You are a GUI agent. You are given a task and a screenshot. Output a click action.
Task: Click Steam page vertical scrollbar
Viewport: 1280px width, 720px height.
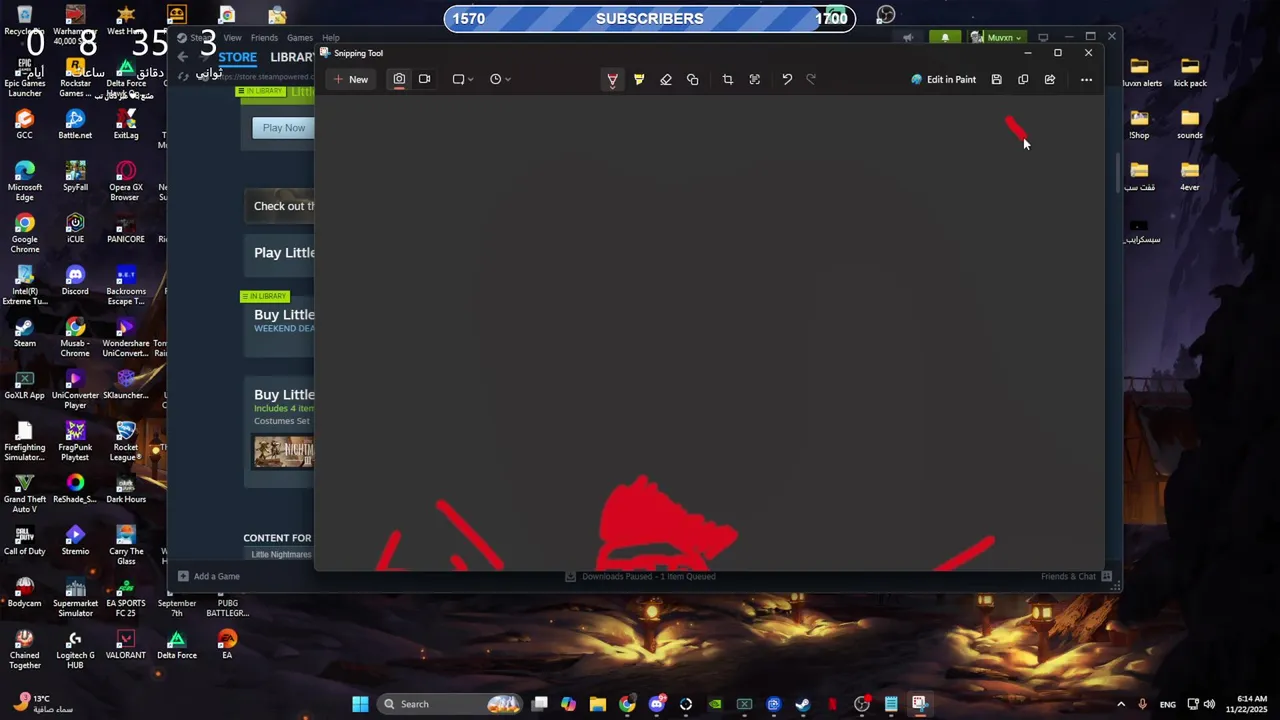tap(1117, 173)
